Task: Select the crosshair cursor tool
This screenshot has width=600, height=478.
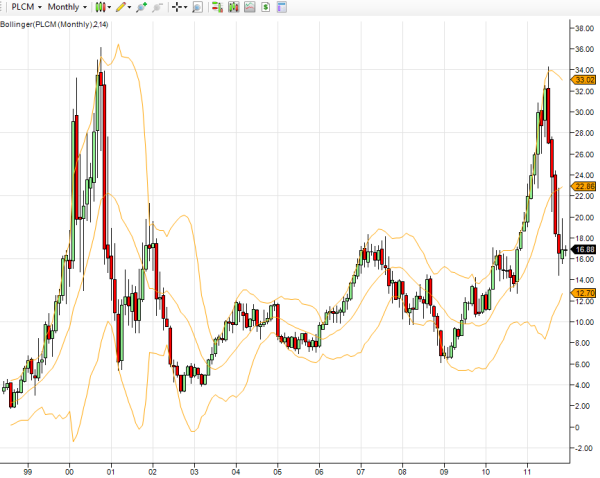Action: pos(177,7)
